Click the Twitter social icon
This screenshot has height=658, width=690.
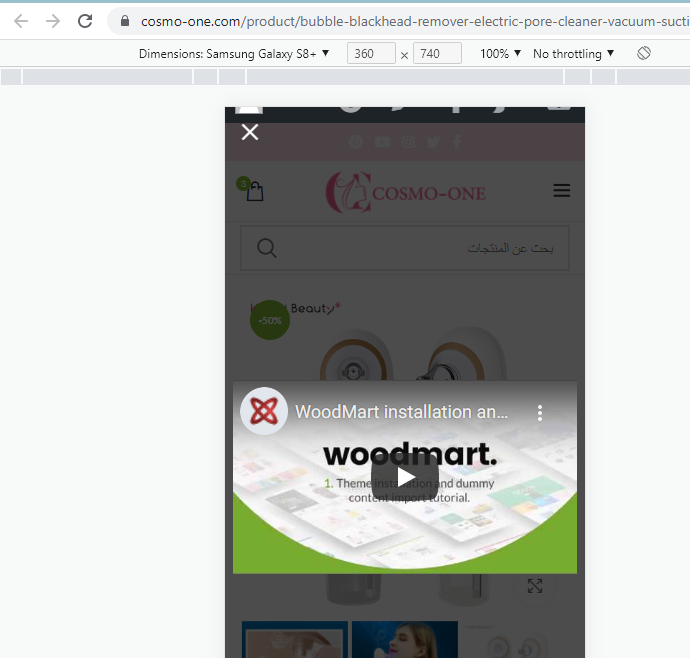tap(433, 142)
